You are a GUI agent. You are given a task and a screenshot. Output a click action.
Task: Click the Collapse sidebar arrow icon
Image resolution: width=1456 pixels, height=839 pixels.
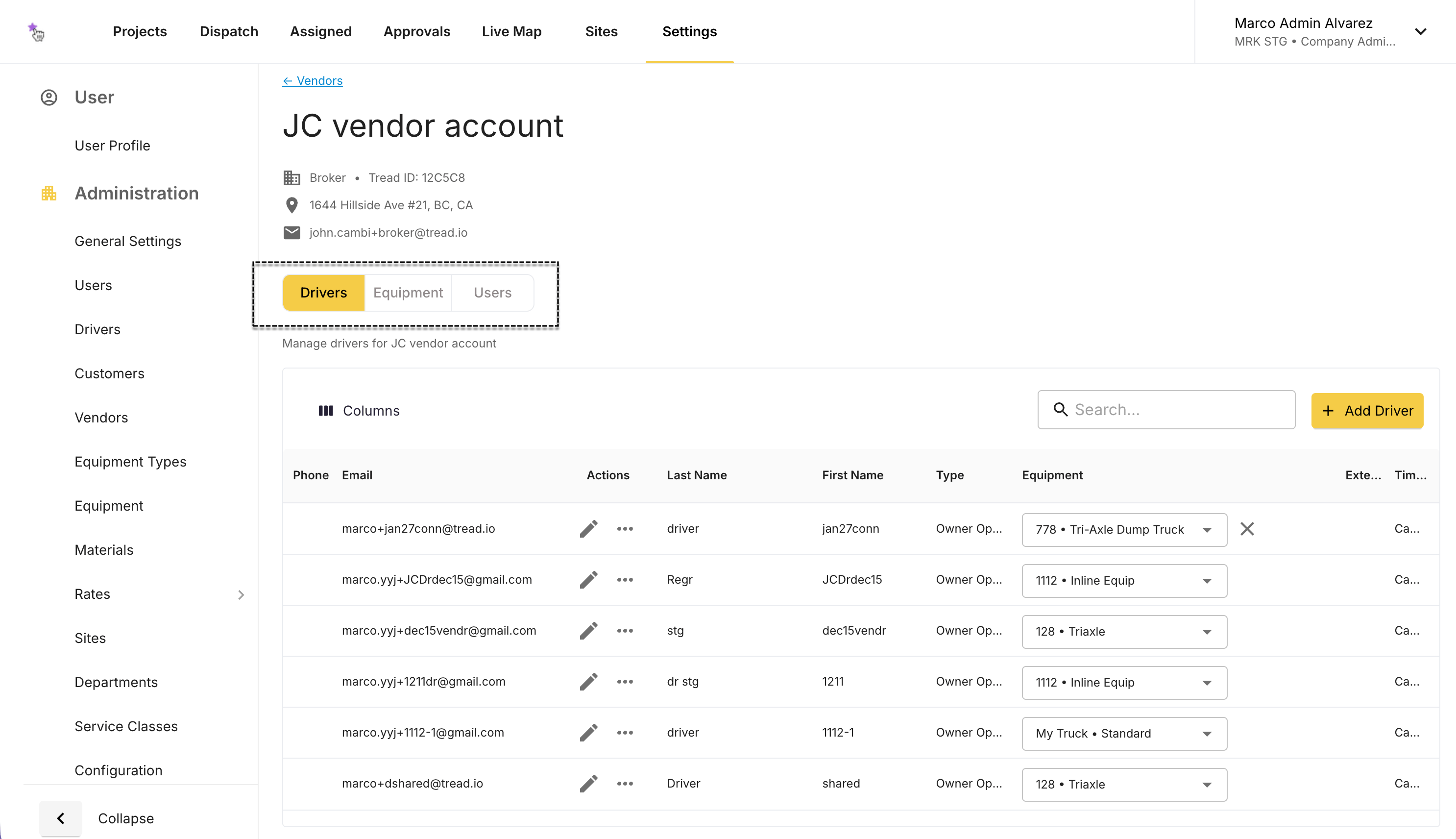click(60, 818)
